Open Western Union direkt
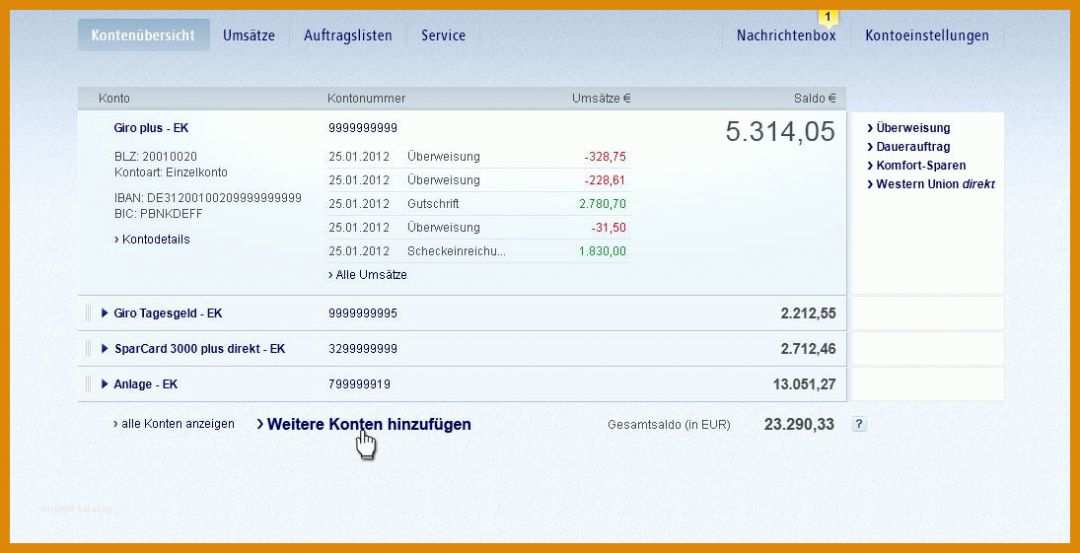Viewport: 1080px width, 553px height. (x=931, y=185)
